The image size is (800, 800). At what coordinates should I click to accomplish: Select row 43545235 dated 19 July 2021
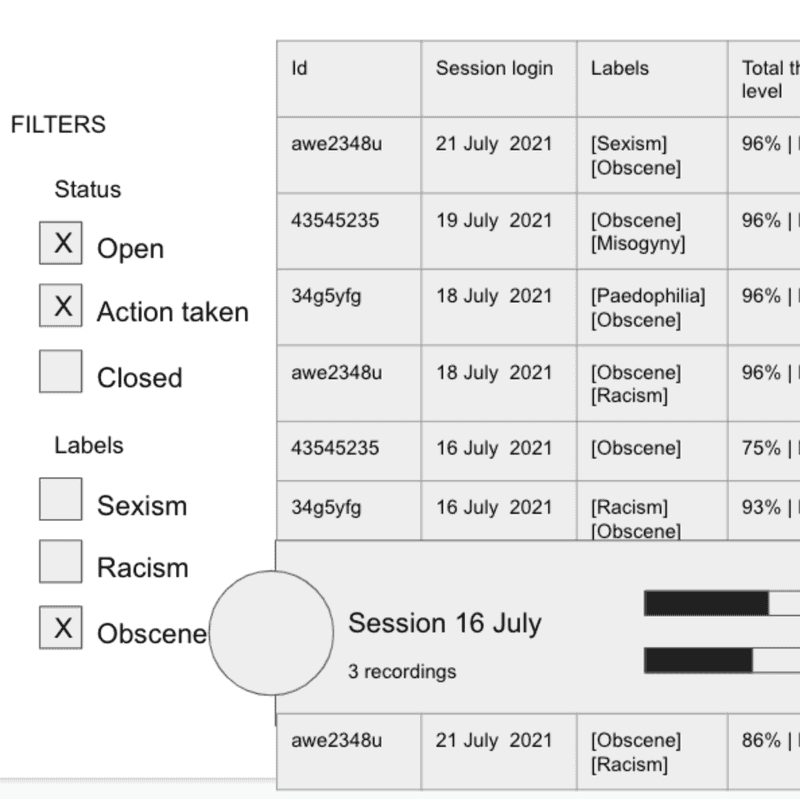pos(538,231)
